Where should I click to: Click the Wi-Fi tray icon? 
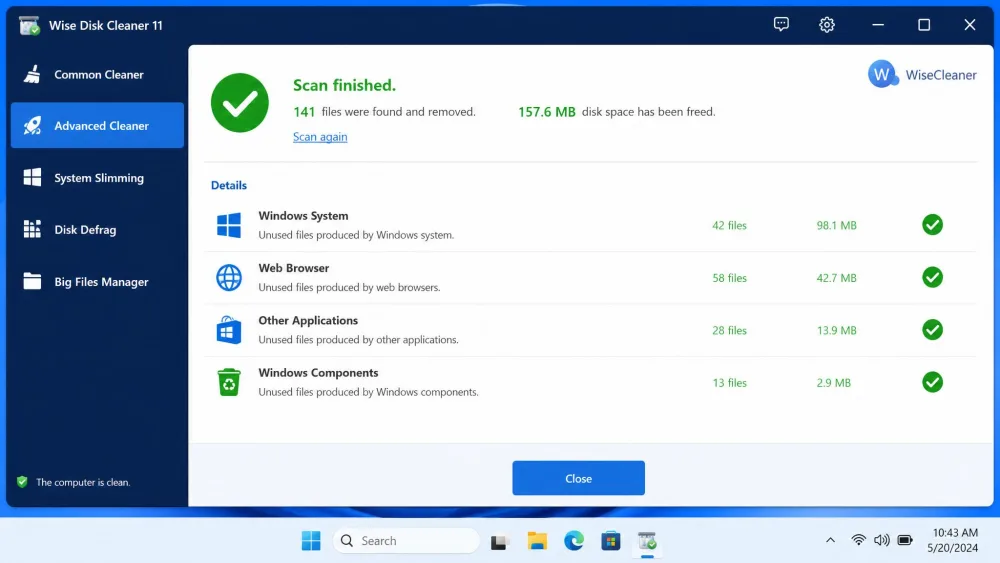[x=858, y=540]
